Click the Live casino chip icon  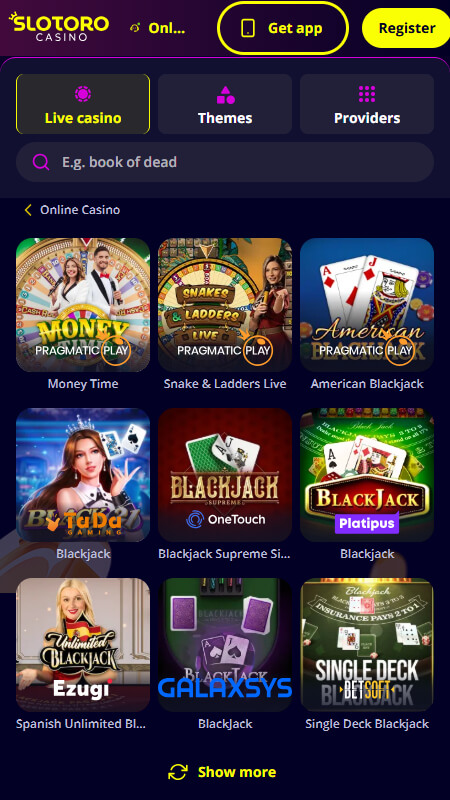[x=83, y=94]
